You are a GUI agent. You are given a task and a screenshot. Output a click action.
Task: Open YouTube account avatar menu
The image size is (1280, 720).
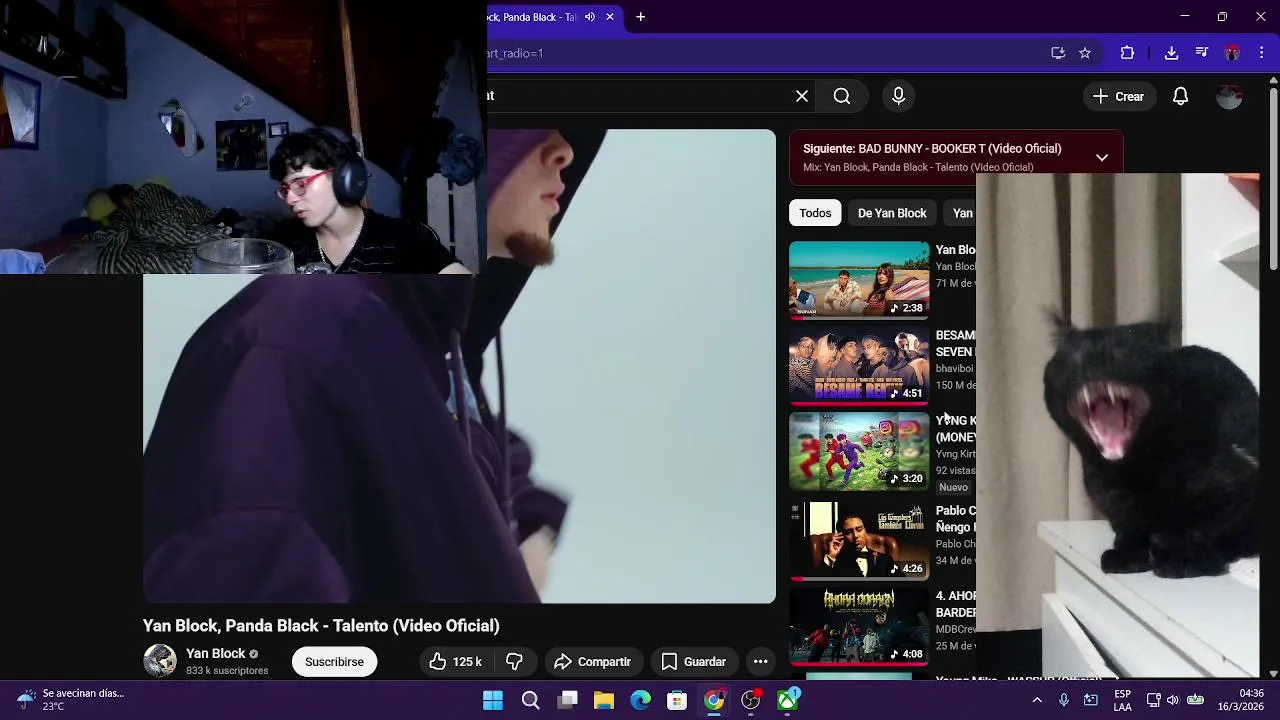1229,96
